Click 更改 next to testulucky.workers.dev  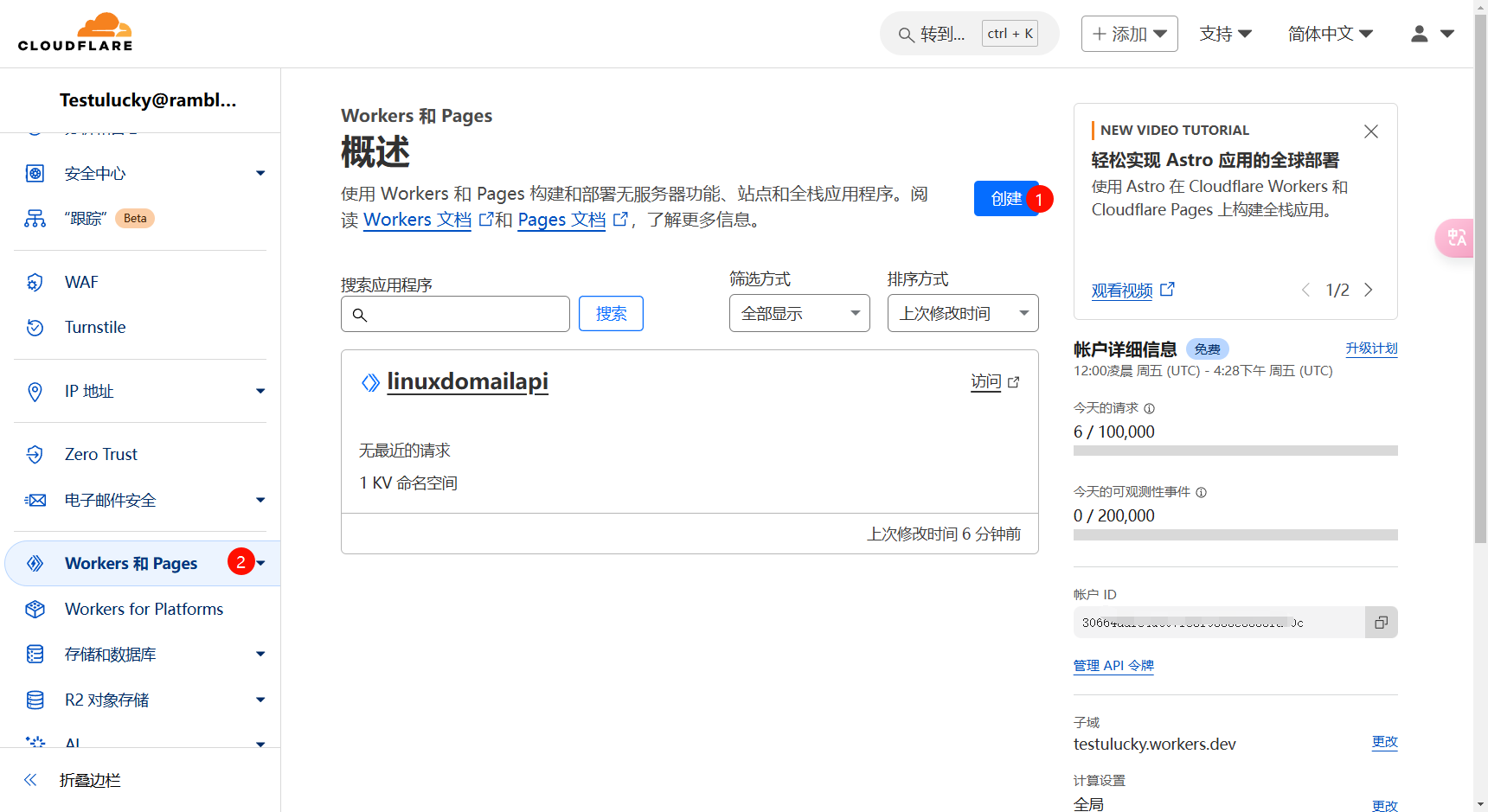tap(1384, 742)
